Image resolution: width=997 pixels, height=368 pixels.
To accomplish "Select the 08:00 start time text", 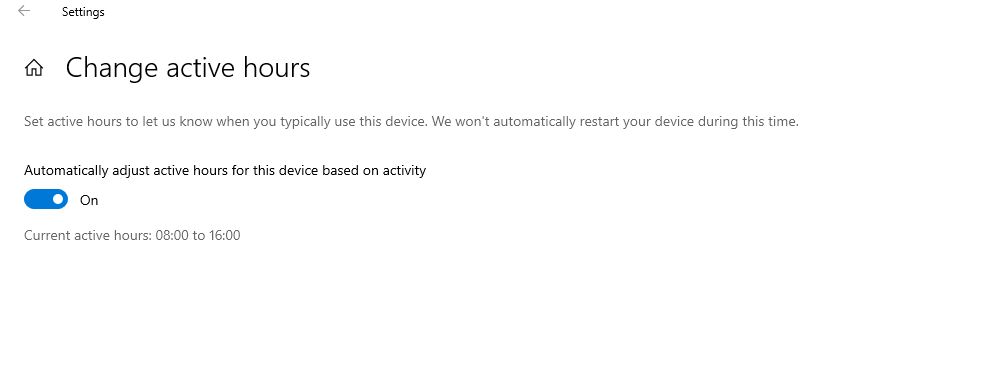I will pyautogui.click(x=172, y=236).
